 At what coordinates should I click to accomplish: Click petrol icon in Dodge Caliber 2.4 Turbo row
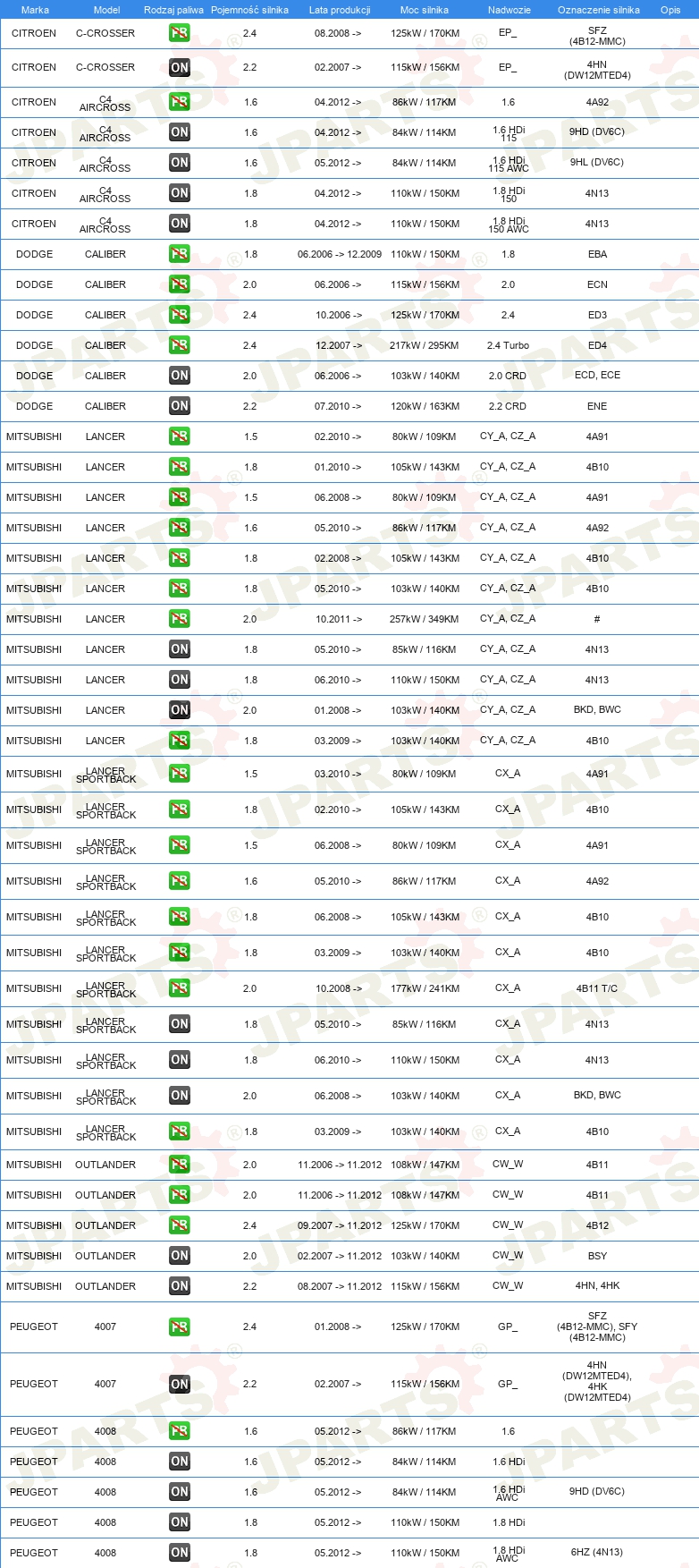pyautogui.click(x=180, y=345)
